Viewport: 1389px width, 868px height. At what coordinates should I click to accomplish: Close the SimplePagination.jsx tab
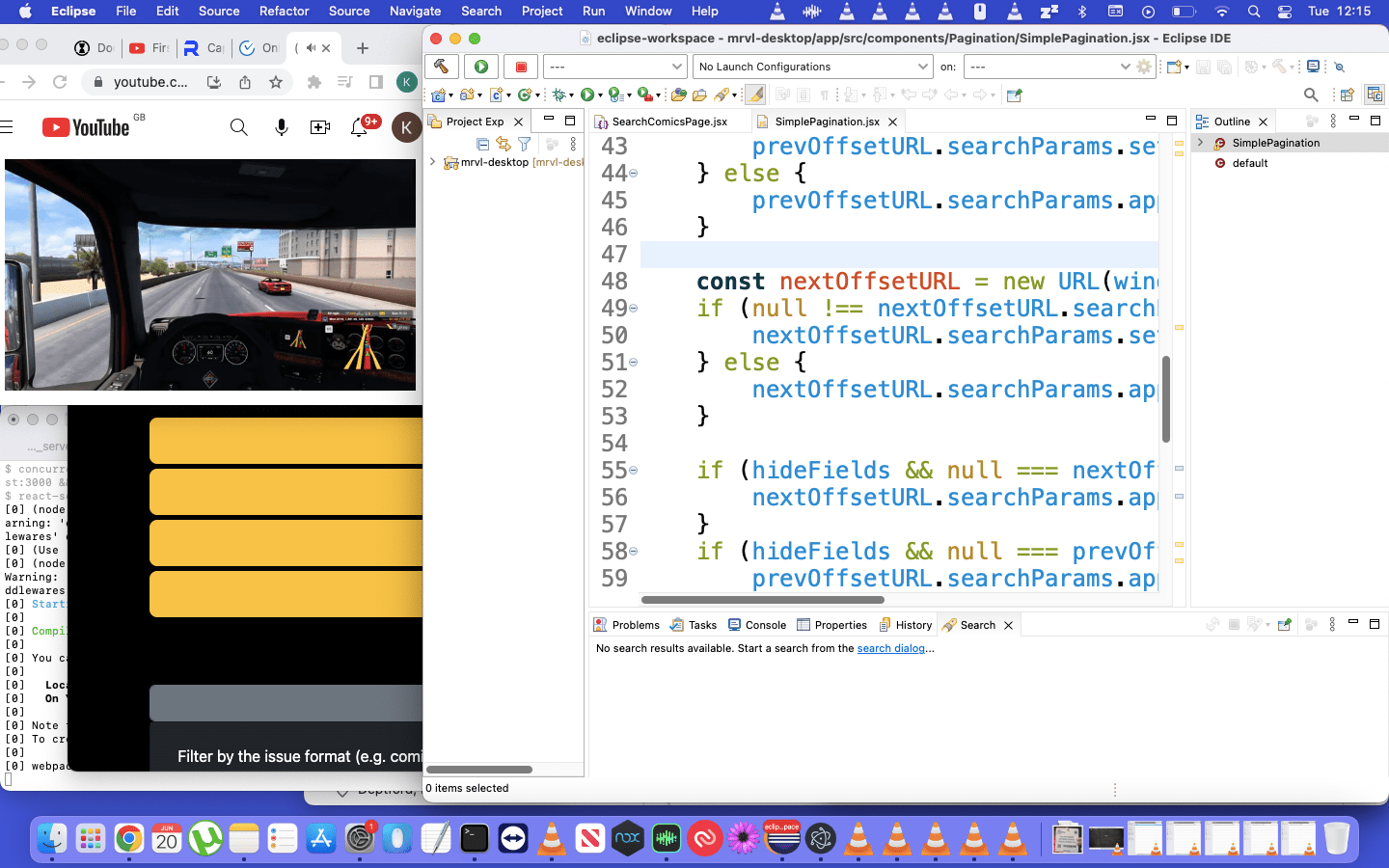(x=893, y=122)
